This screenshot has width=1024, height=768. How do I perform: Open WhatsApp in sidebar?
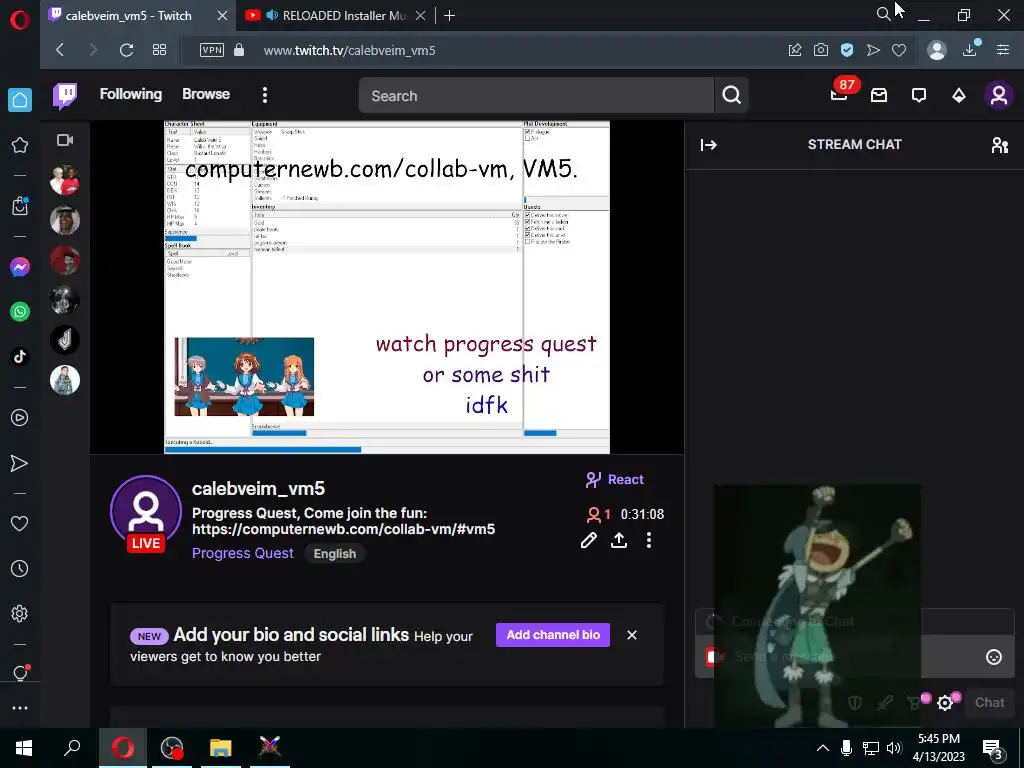20,312
